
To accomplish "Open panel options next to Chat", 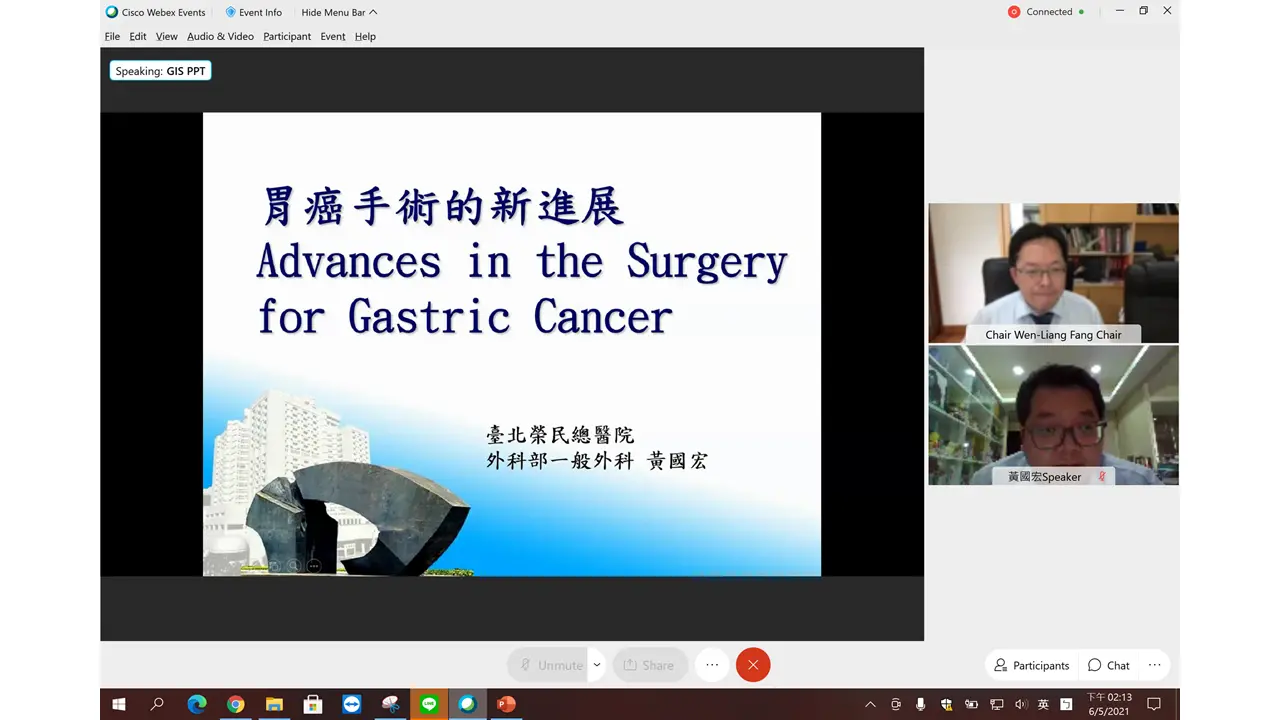I will coord(1154,665).
